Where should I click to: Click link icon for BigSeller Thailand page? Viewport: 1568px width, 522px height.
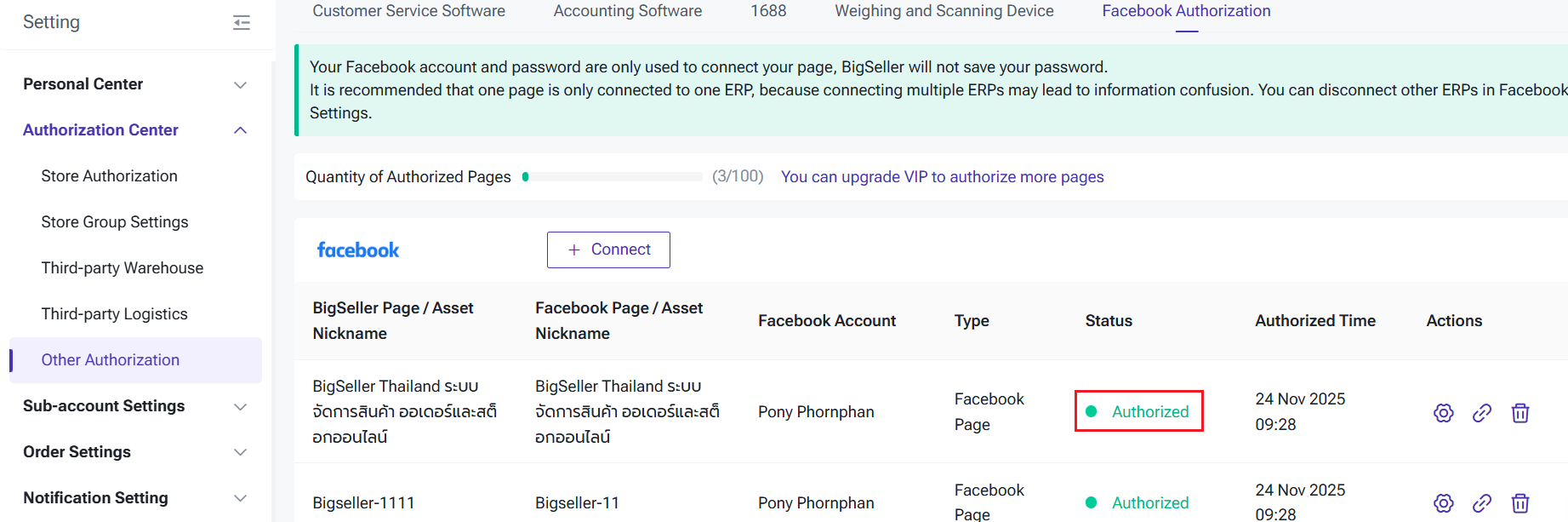pos(1482,413)
